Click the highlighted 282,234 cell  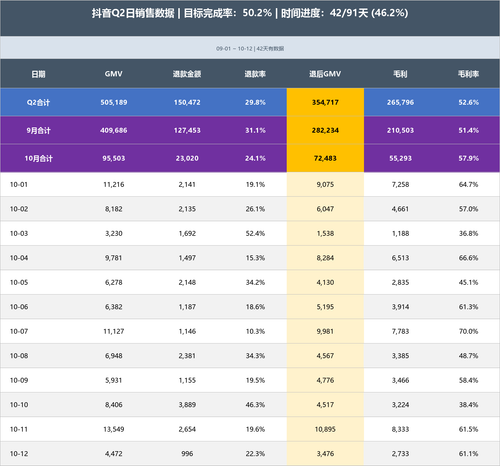coord(325,130)
